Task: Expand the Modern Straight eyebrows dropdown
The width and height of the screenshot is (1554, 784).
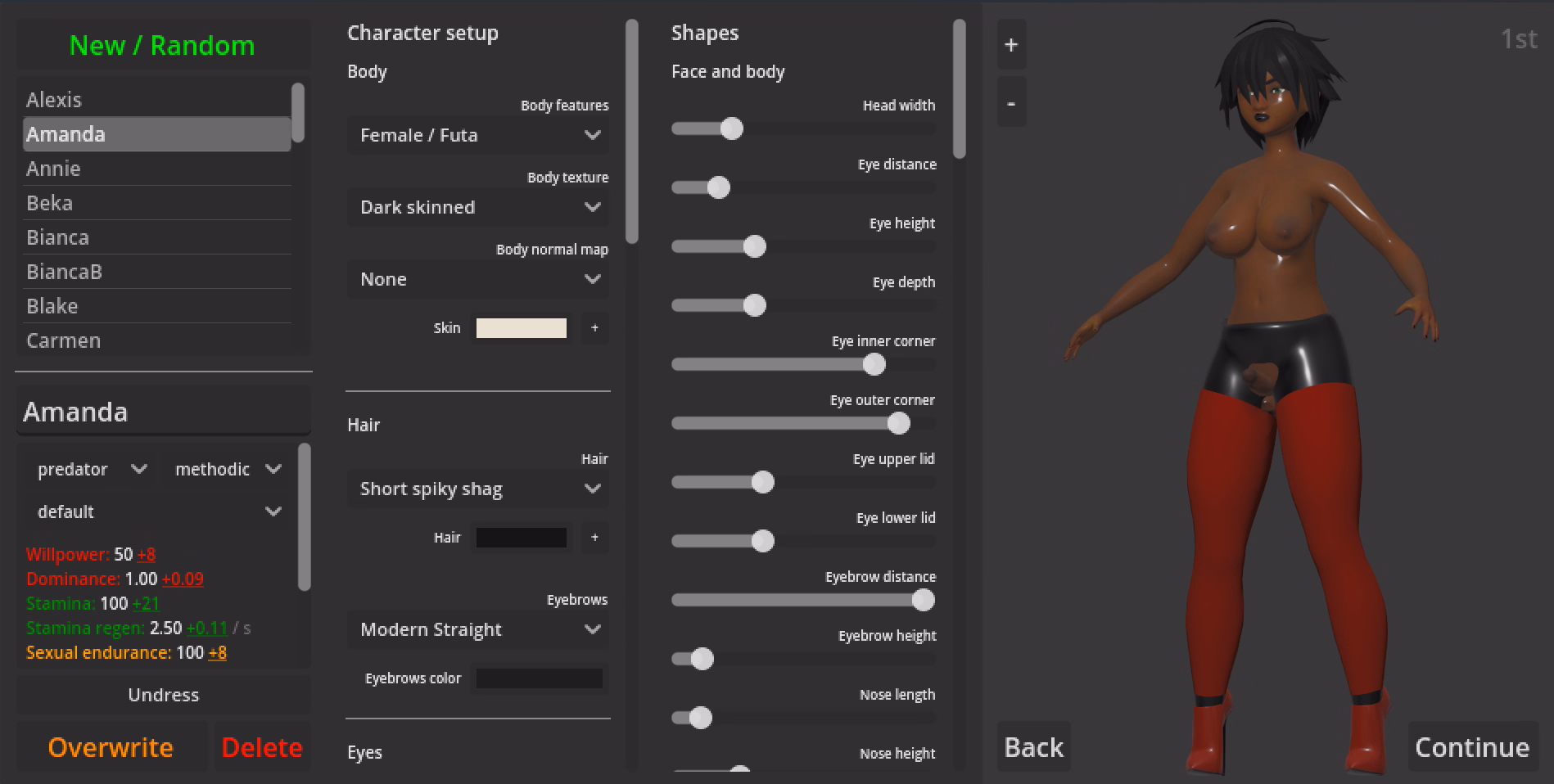Action: click(x=479, y=629)
